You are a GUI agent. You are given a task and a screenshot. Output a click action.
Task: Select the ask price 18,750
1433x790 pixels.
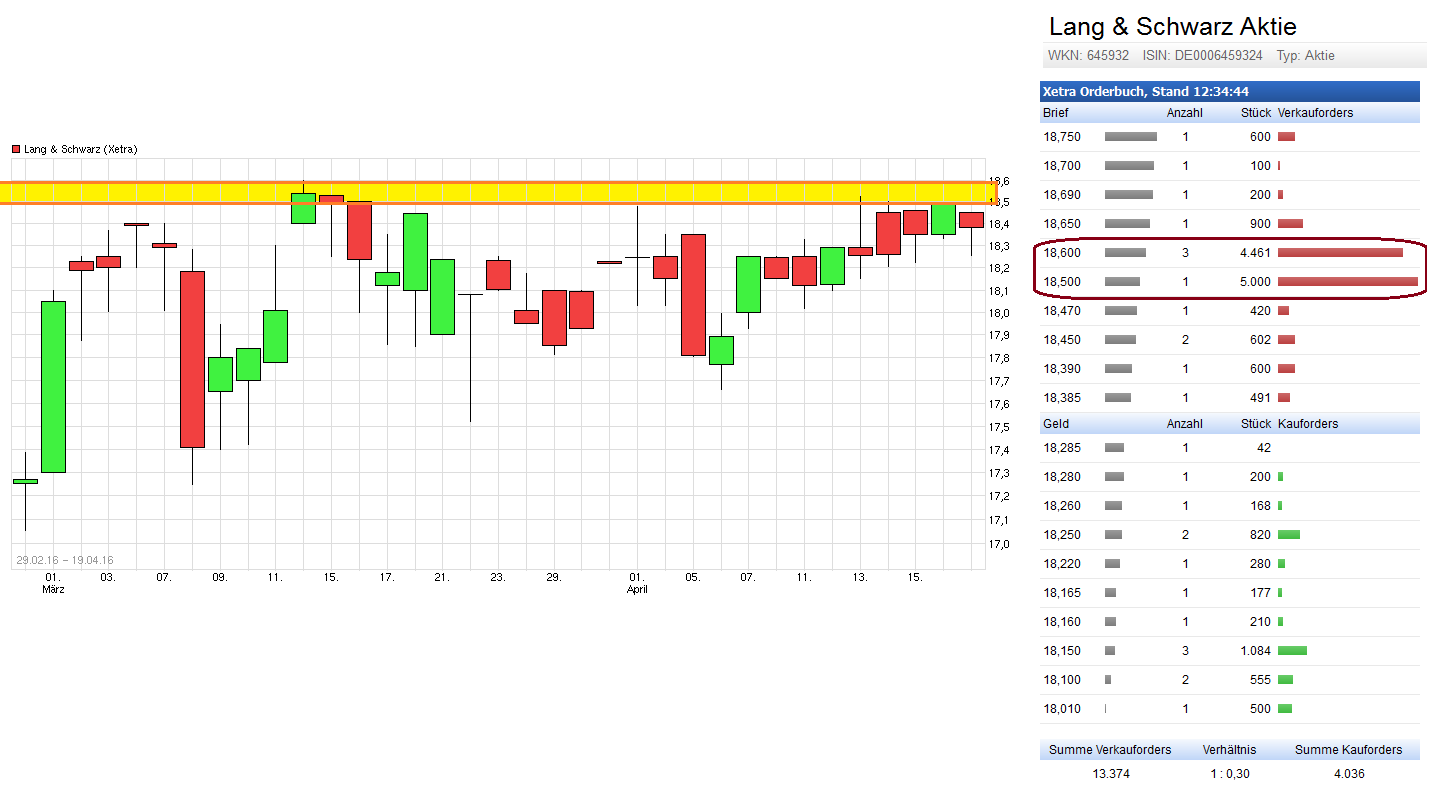(x=1062, y=137)
